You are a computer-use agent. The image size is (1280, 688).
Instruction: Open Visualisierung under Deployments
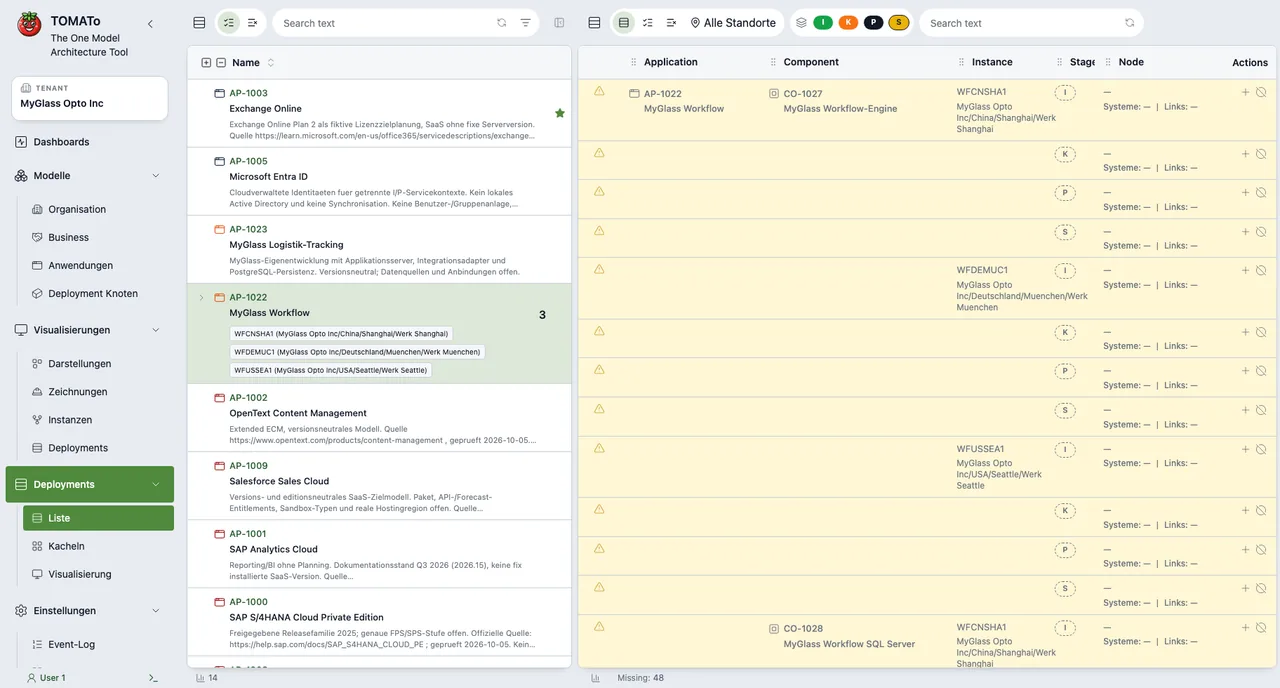(x=78, y=574)
